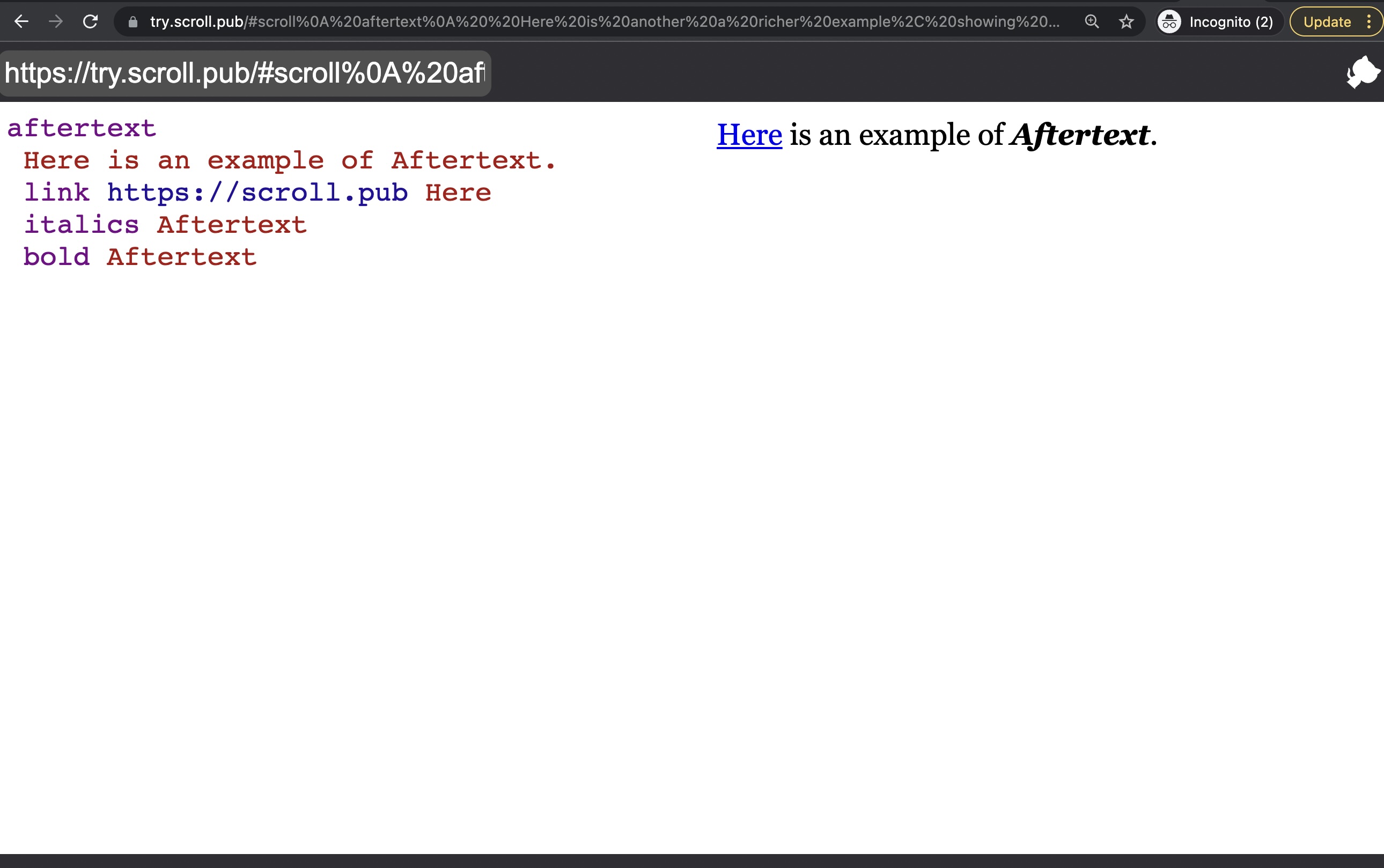1384x868 pixels.
Task: Click the Update button
Action: [x=1327, y=22]
